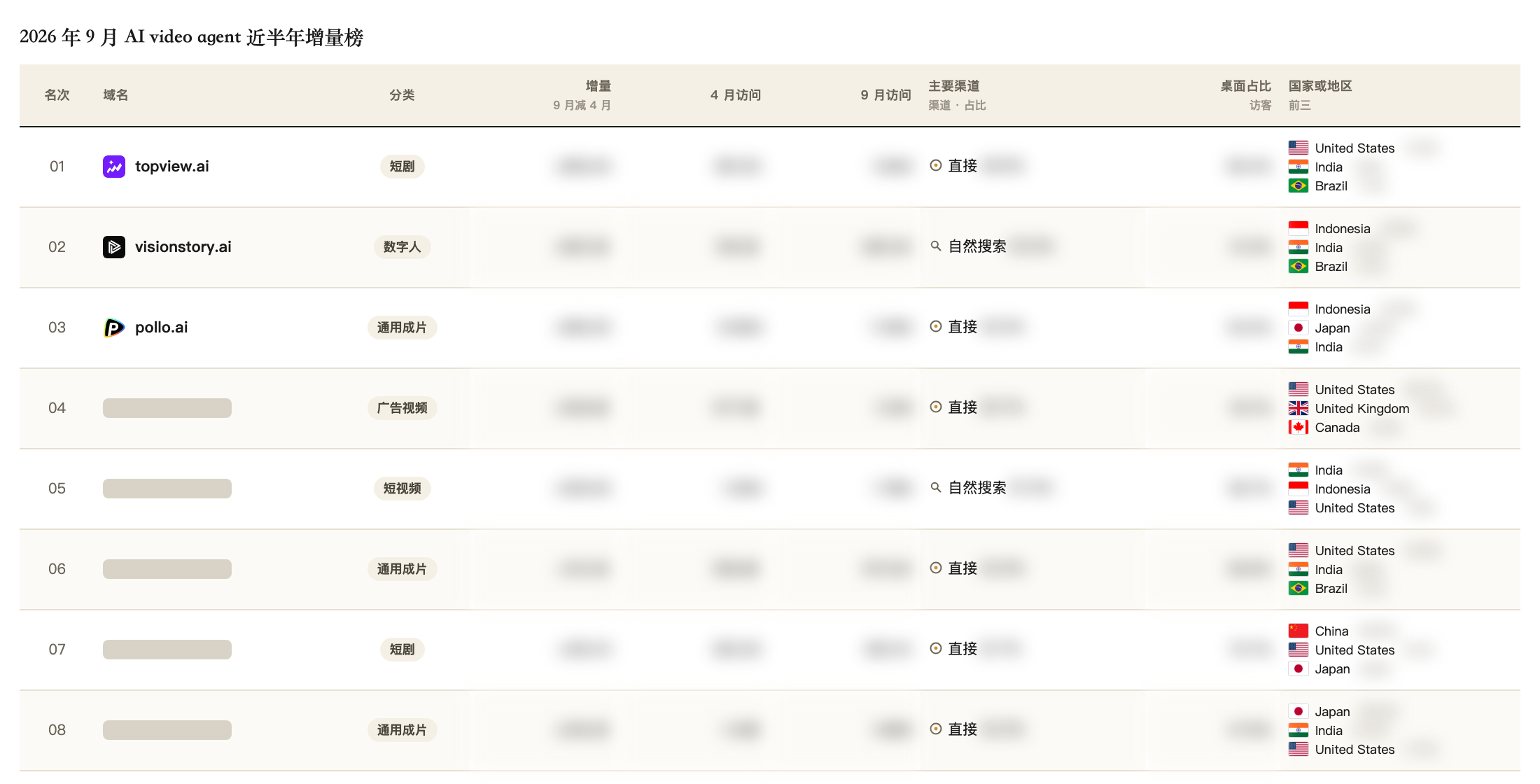
Task: Click the United Kingdom flag in row 04
Action: click(x=1298, y=409)
